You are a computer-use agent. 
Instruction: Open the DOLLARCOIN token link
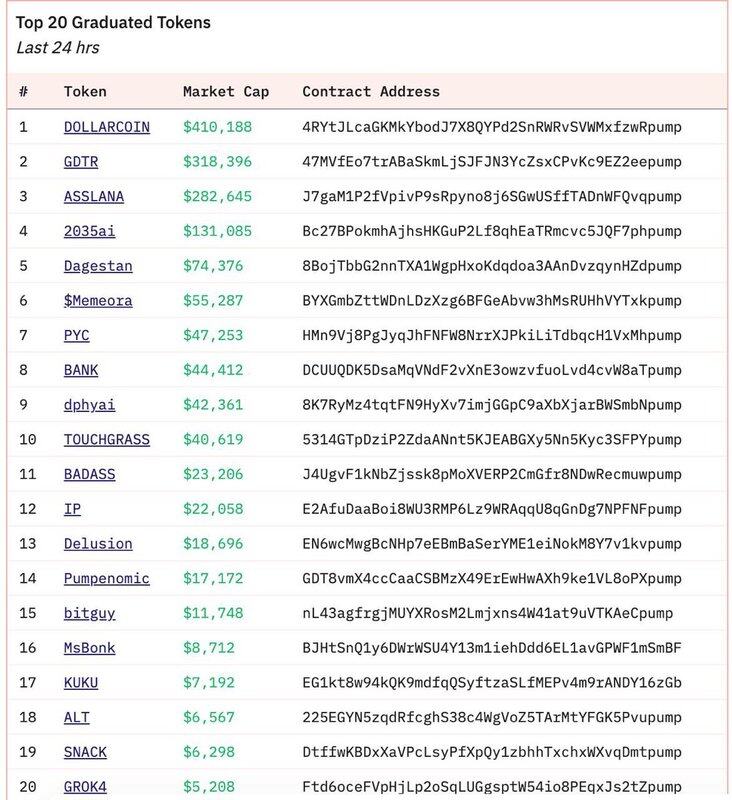tap(106, 127)
